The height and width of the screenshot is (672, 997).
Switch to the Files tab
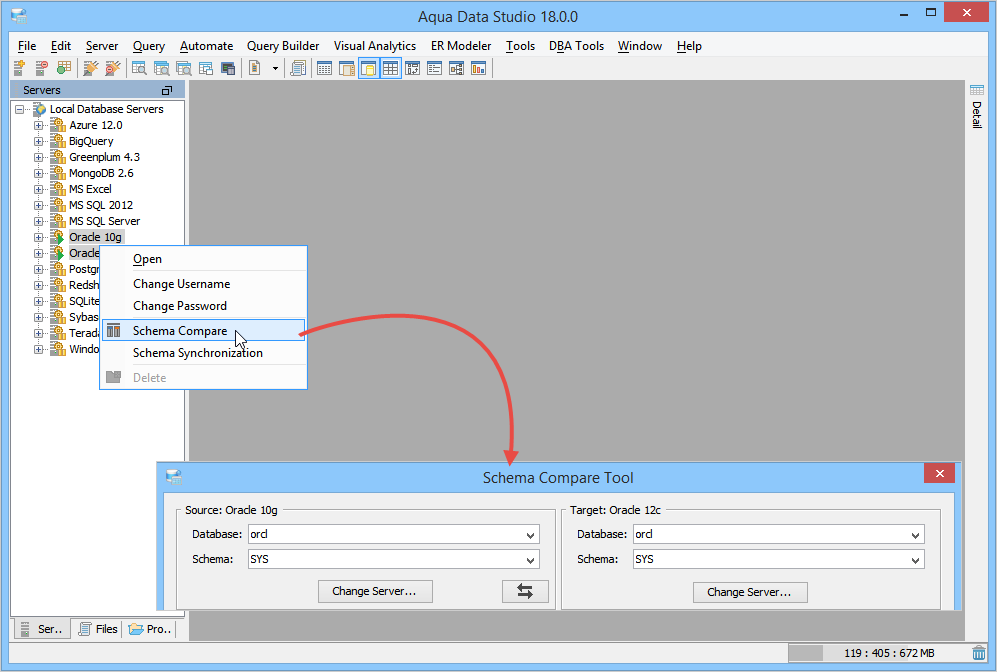pyautogui.click(x=98, y=629)
